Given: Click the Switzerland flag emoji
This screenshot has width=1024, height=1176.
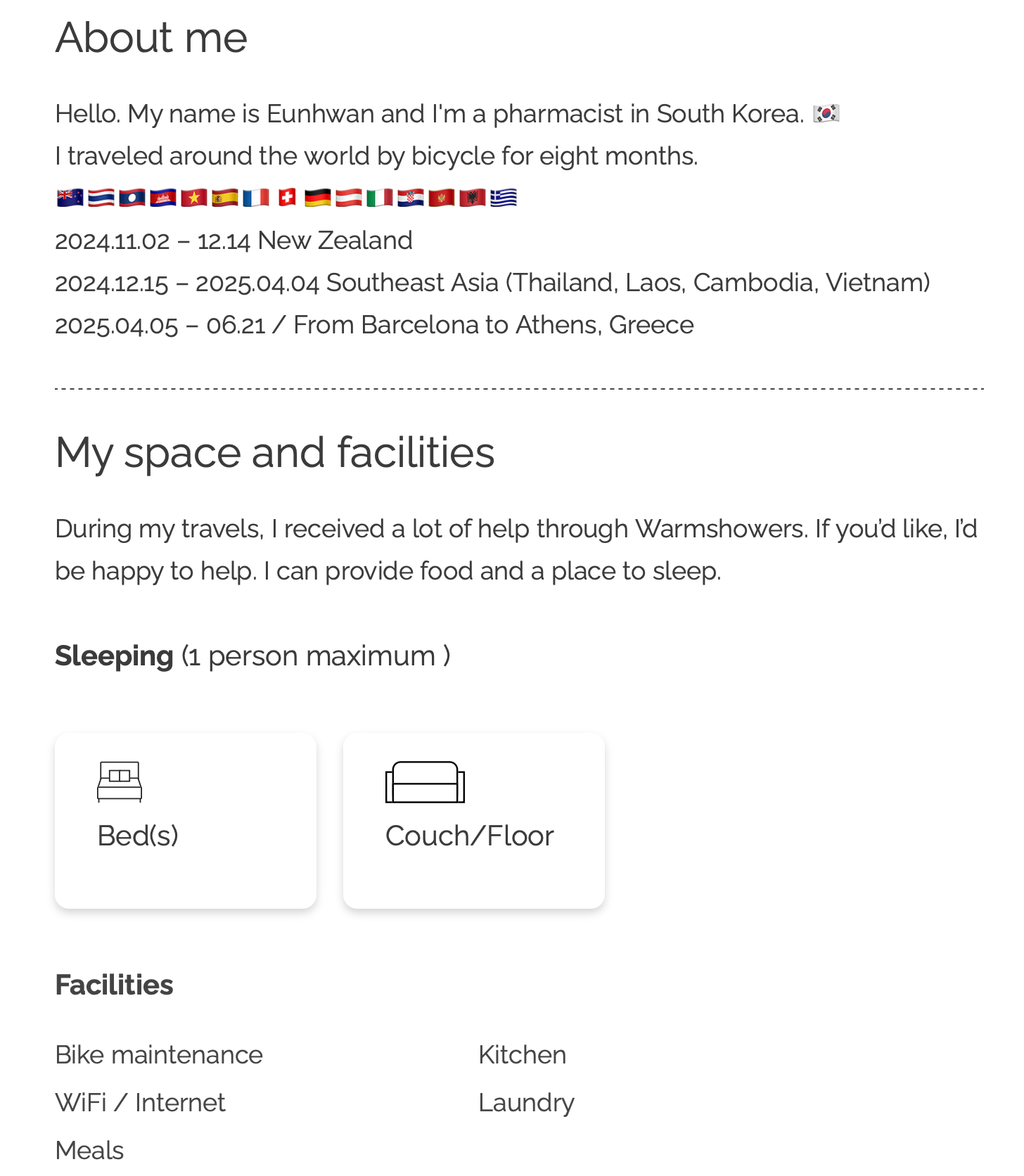Looking at the screenshot, I should pos(287,198).
